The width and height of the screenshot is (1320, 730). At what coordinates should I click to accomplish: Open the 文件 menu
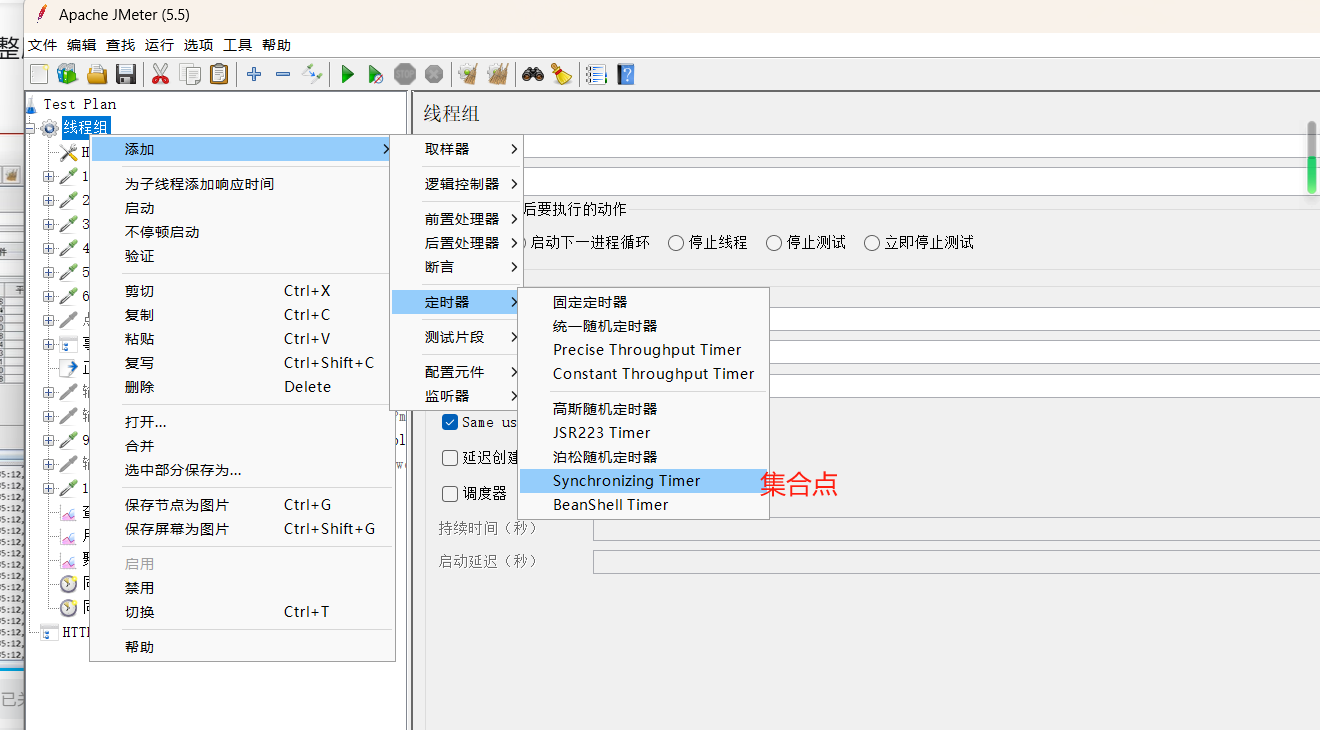click(x=43, y=45)
